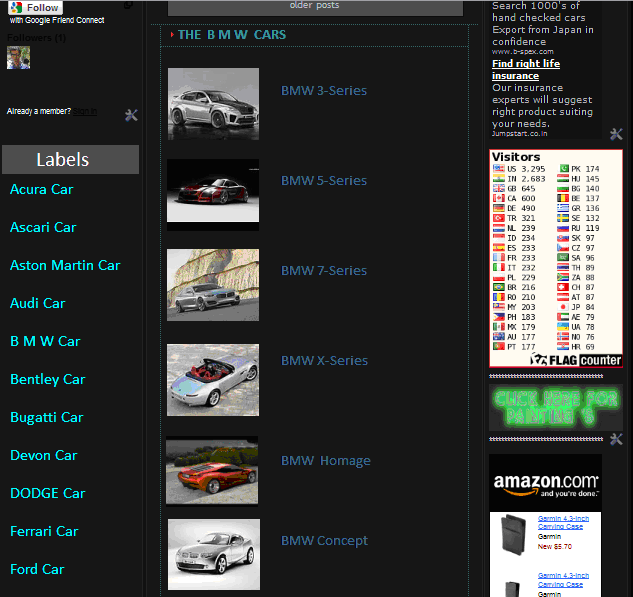Open the BMW 3-Series link
The width and height of the screenshot is (633, 597).
point(324,90)
